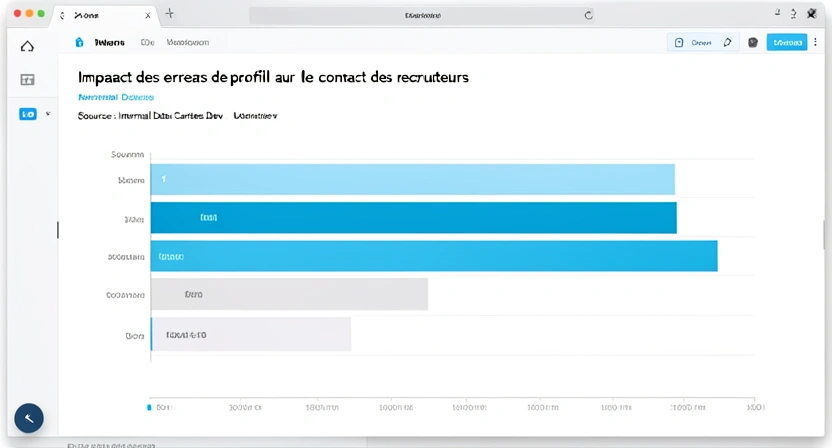Click the dark round avatar icon
This screenshot has height=448, width=832.
point(752,42)
